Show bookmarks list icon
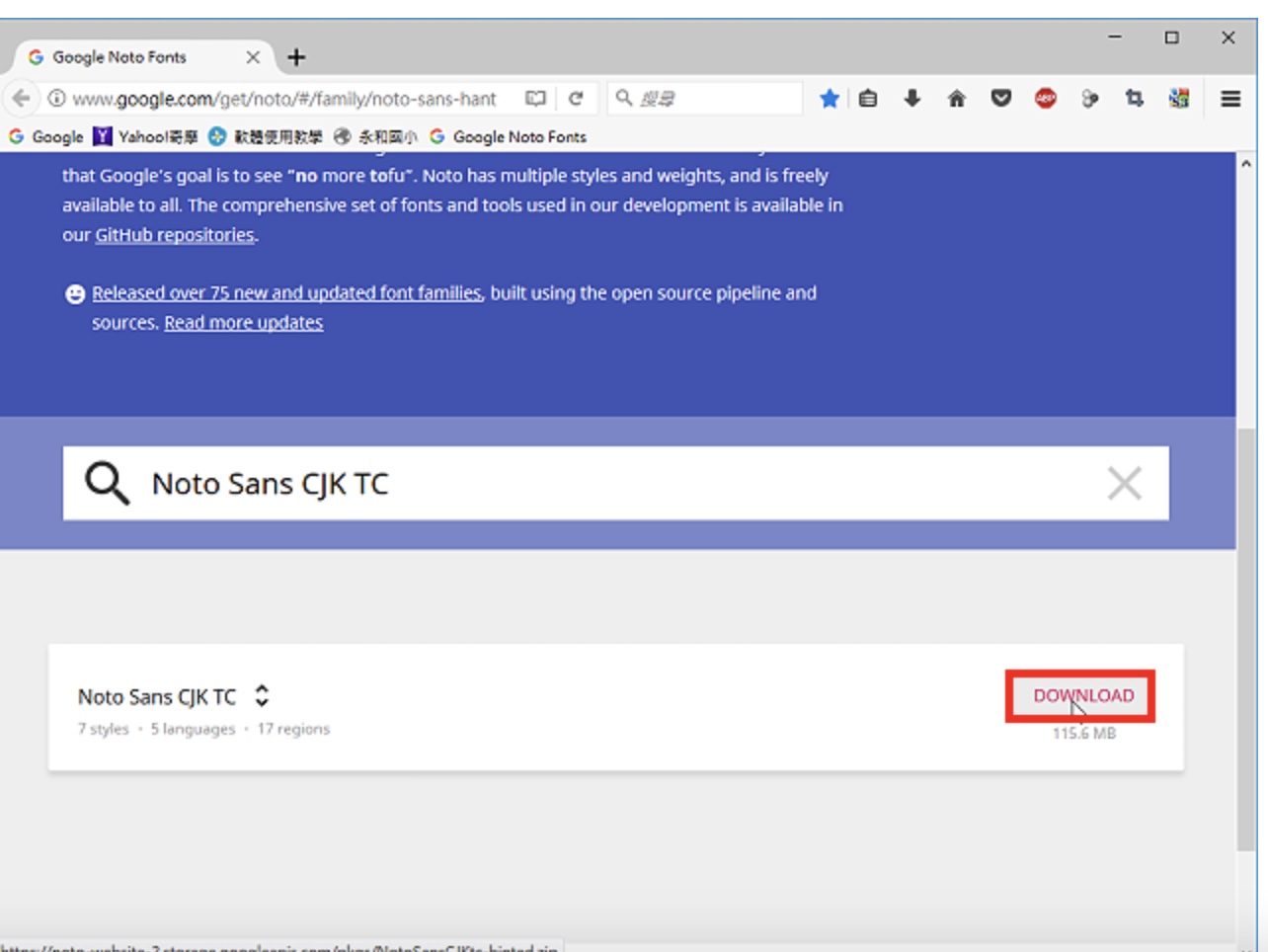The height and width of the screenshot is (952, 1268). [x=868, y=98]
